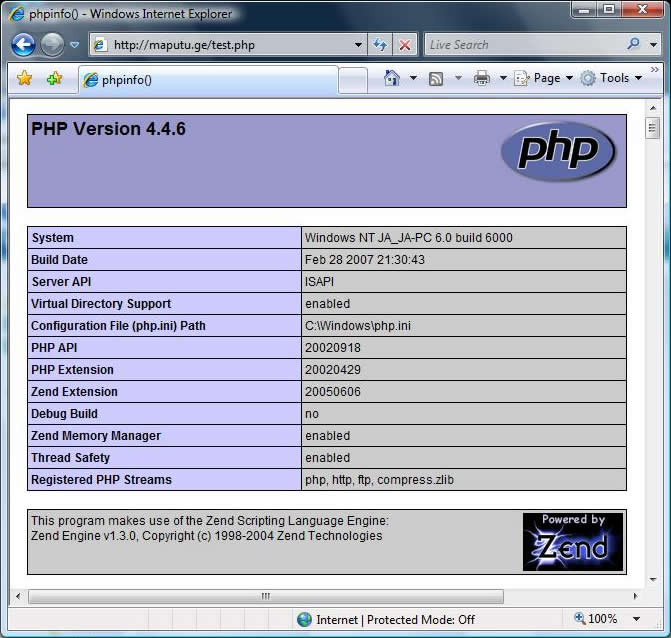Click the '20020429' value

coord(333,370)
